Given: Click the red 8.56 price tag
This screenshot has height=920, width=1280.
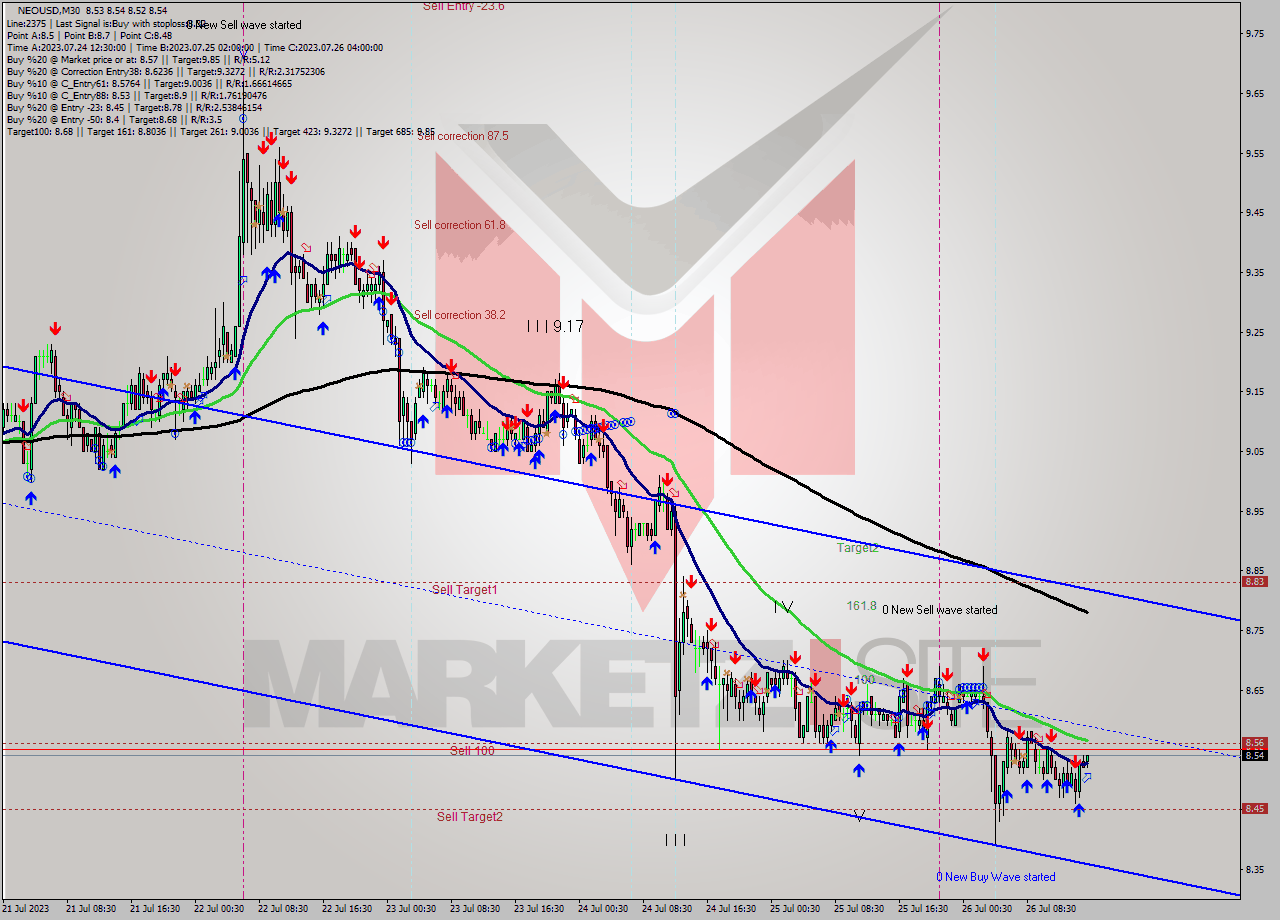Looking at the screenshot, I should tap(1255, 743).
